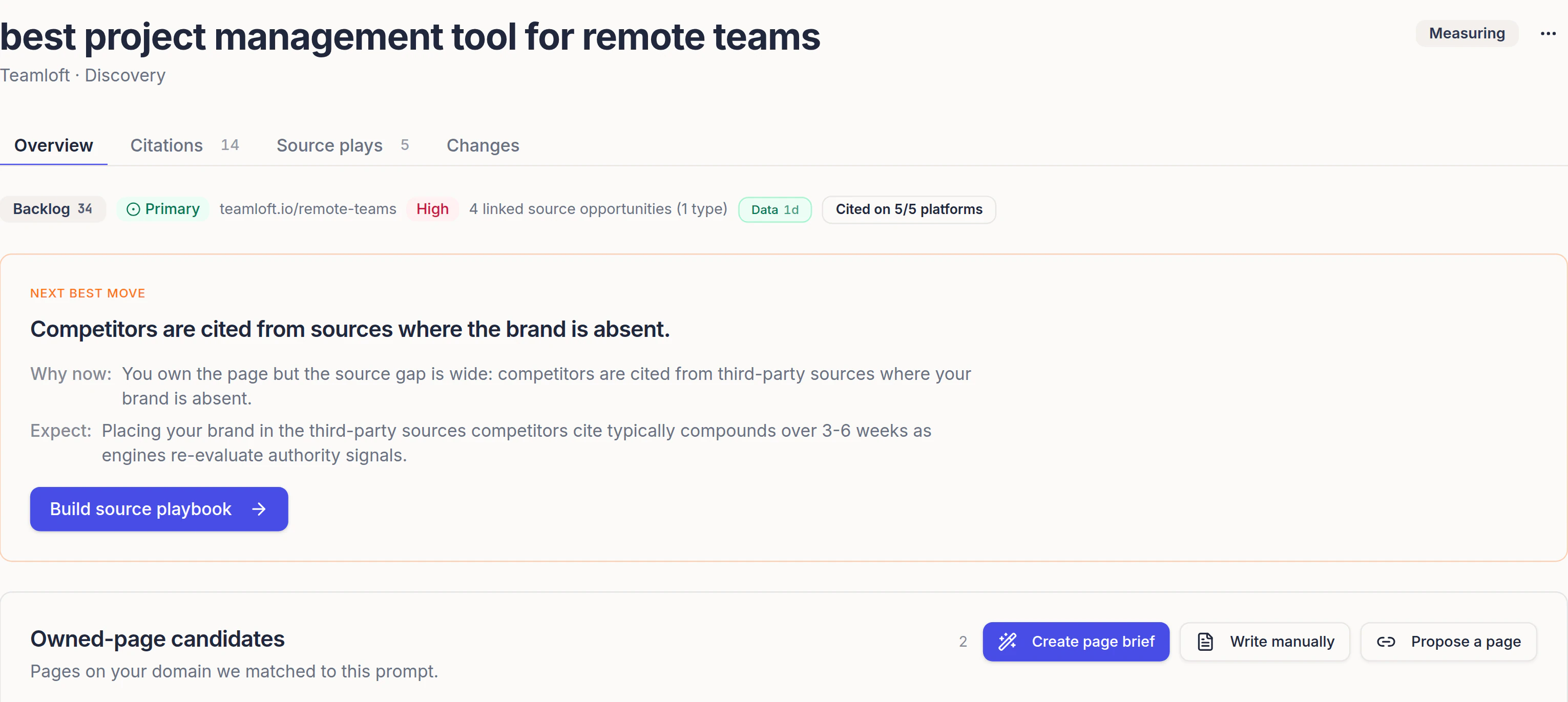Click 'Pages on your domain we matched' description
This screenshot has height=702, width=1568.
[x=234, y=671]
